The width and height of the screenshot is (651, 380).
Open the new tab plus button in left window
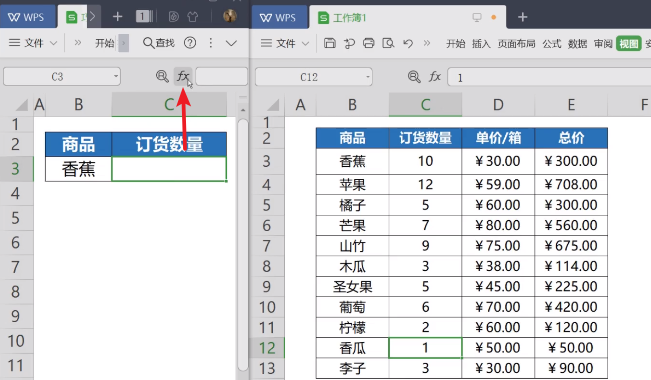[x=117, y=17]
